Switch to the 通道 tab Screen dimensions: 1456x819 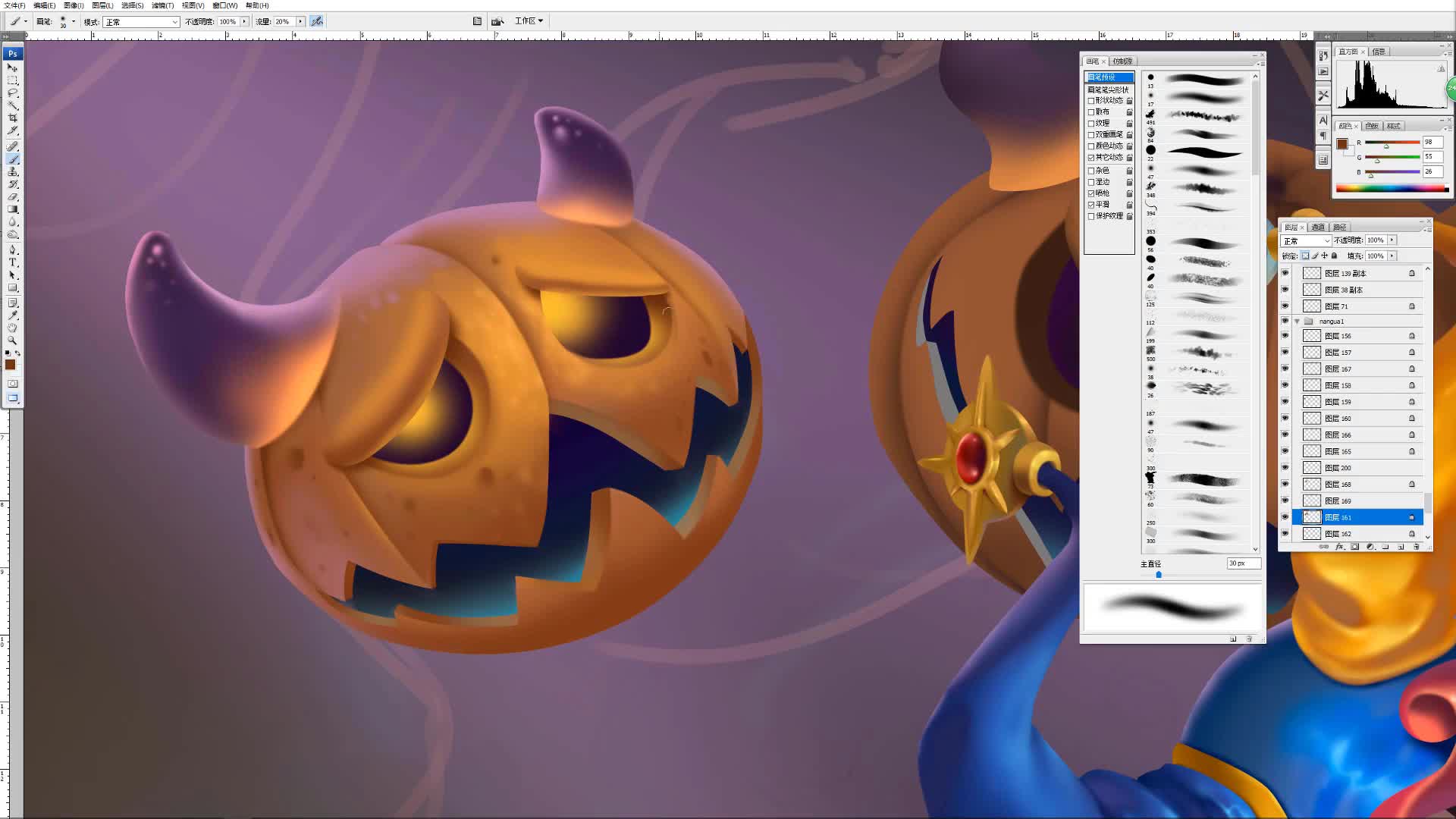[x=1319, y=227]
